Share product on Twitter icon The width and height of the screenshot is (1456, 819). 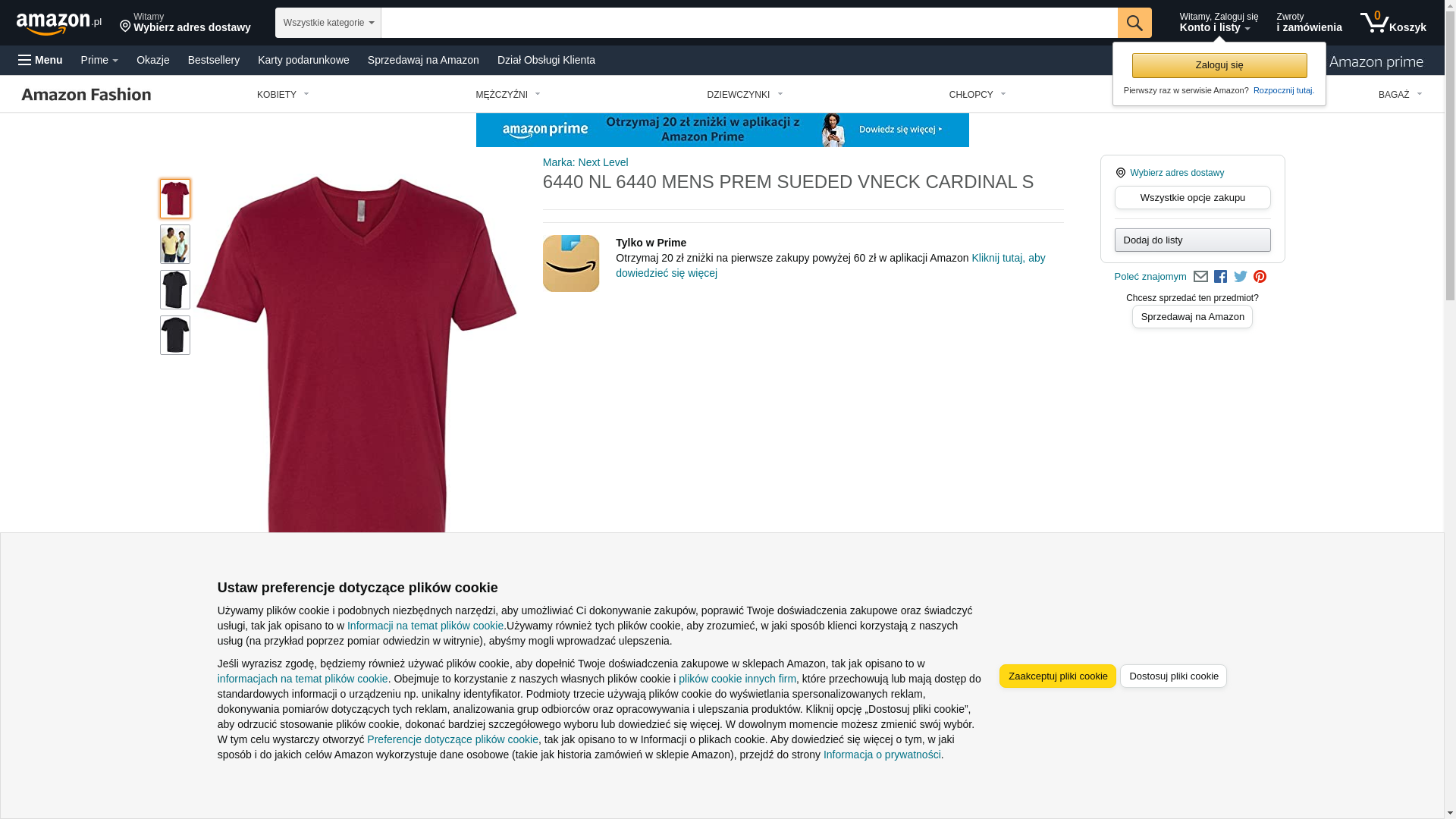coord(1240,277)
